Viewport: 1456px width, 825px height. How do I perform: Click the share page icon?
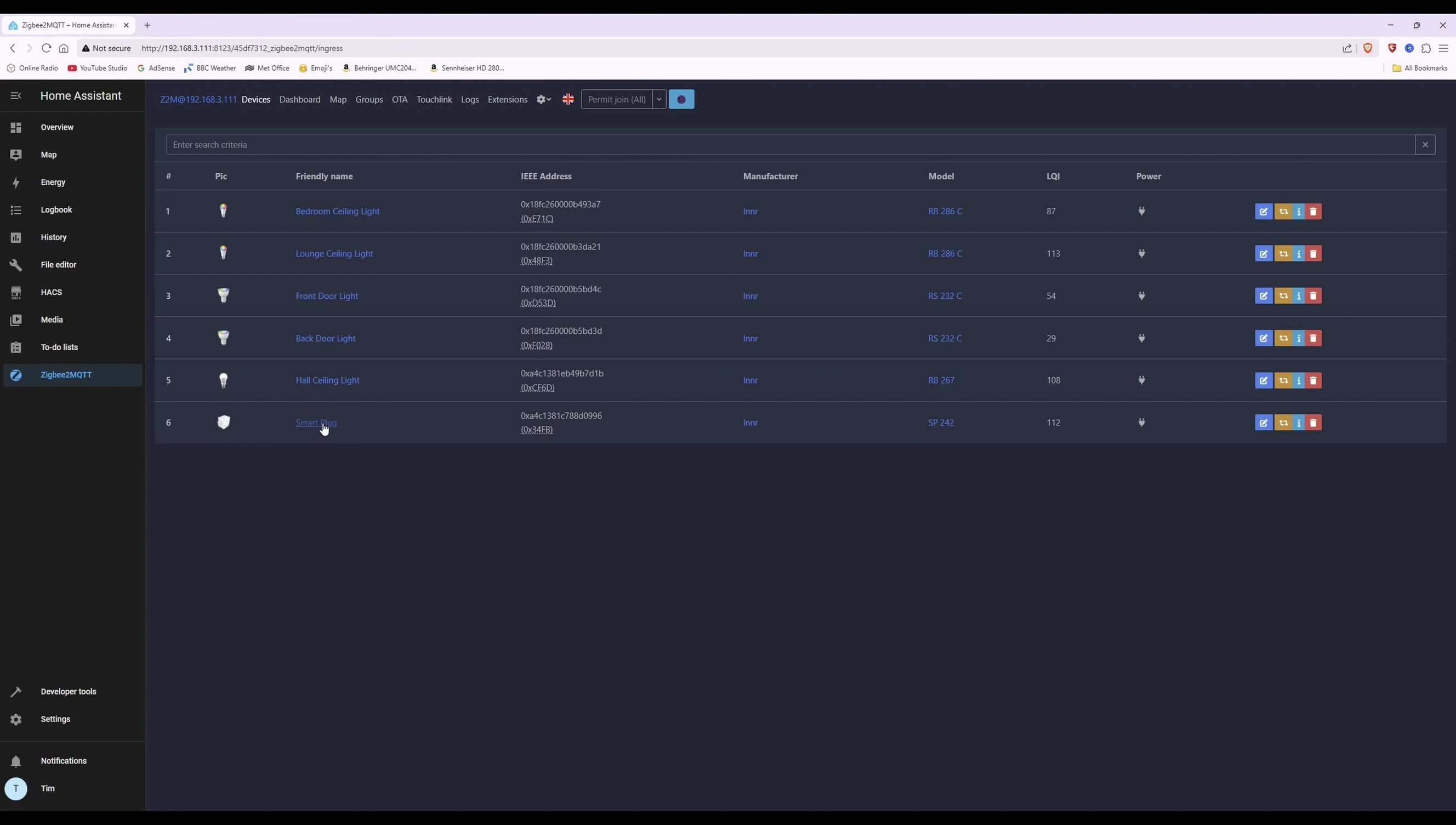coord(1347,48)
